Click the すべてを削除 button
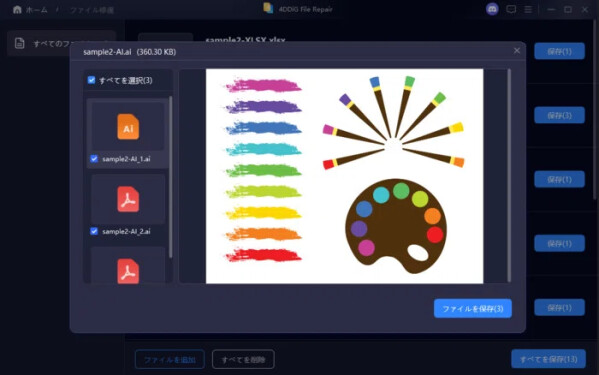 pos(243,359)
